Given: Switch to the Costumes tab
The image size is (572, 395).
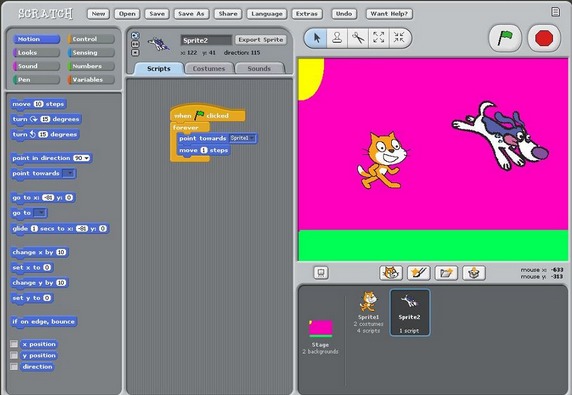Looking at the screenshot, I should (x=209, y=69).
